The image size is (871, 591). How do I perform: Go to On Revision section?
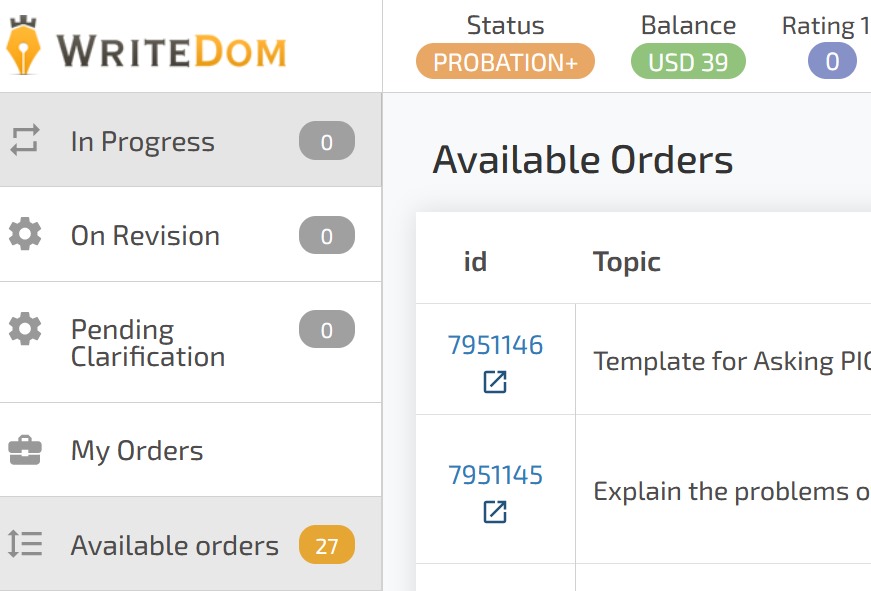(145, 236)
